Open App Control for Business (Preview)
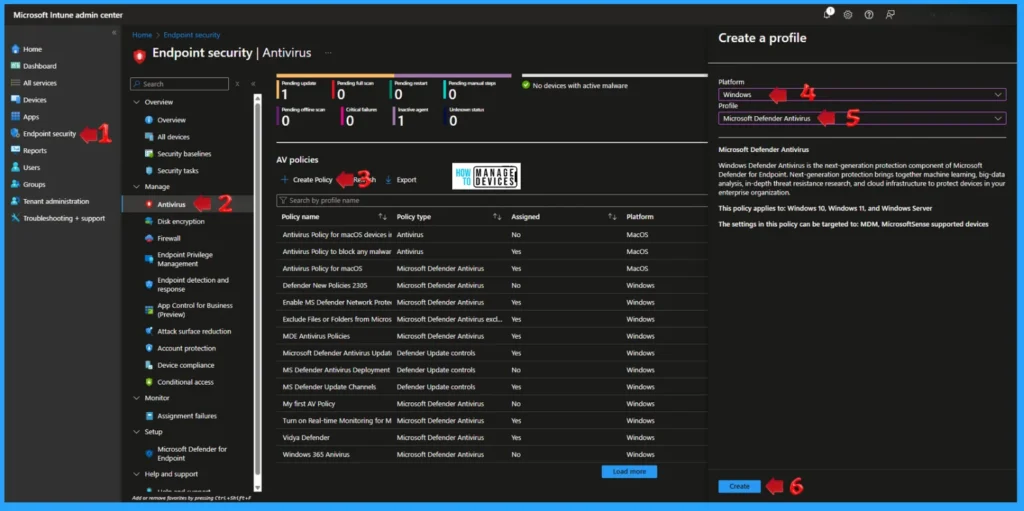Image resolution: width=1024 pixels, height=511 pixels. click(x=195, y=310)
